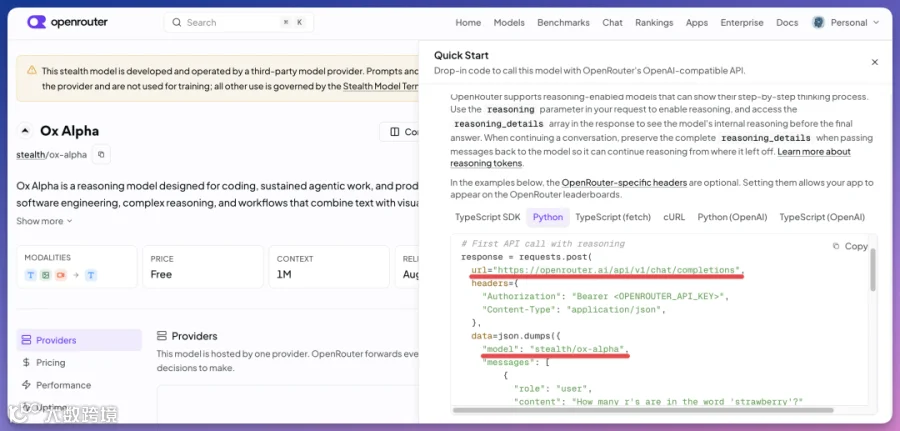Close the Quick Start panel
Screen dimensions: 900x431
tap(875, 62)
